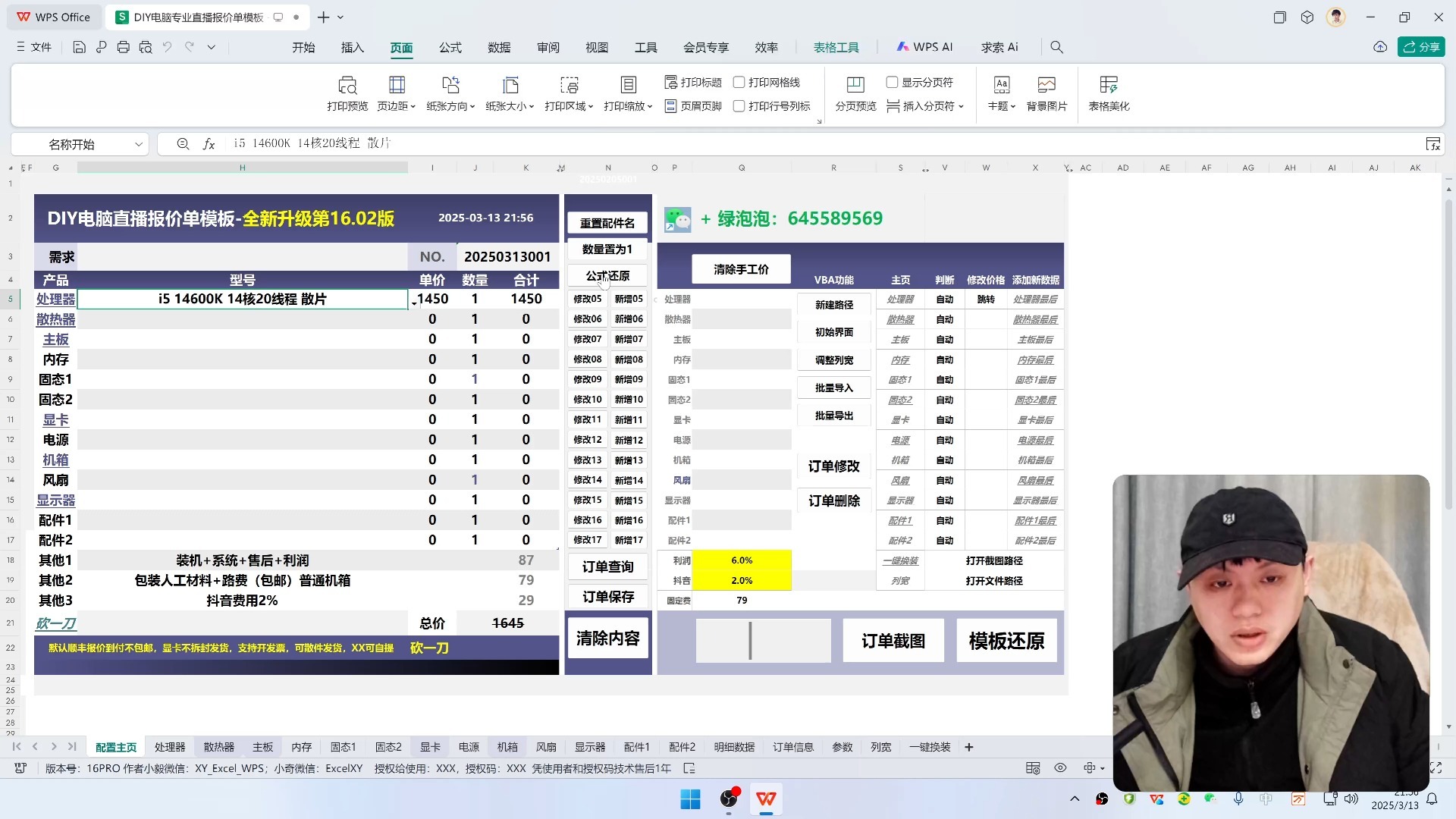Click the 表格美化 (table beautify) icon

click(x=1109, y=93)
